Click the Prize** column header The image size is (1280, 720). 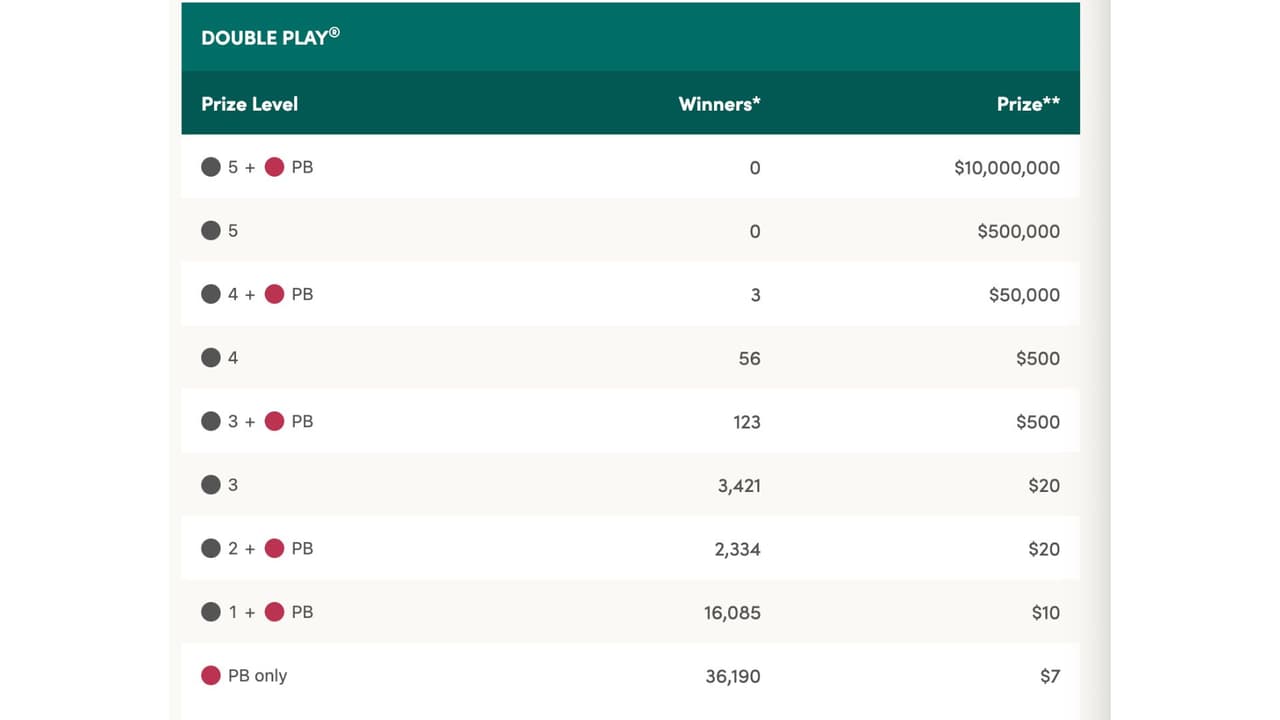[x=1028, y=104]
